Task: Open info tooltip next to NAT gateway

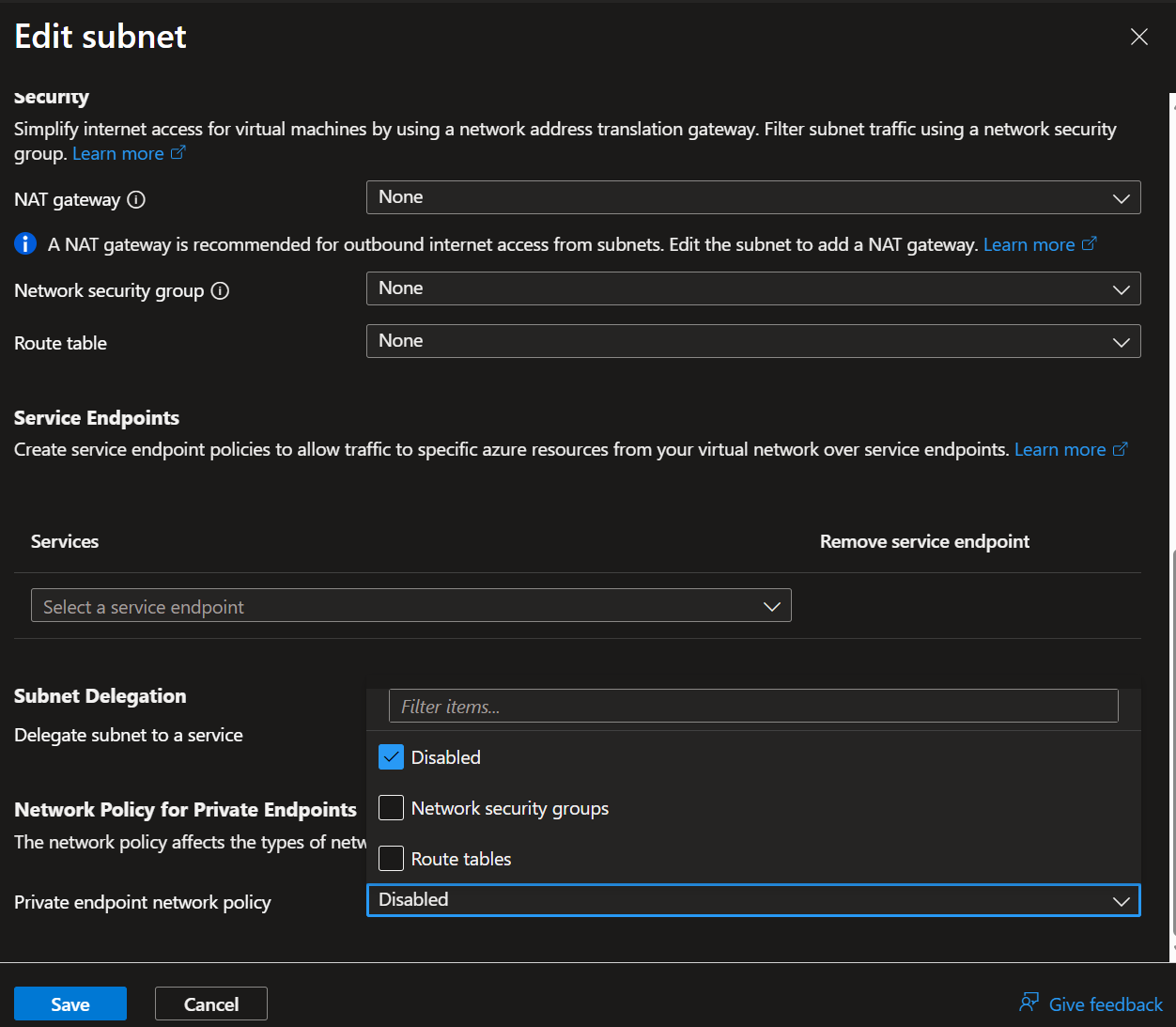Action: 136,199
